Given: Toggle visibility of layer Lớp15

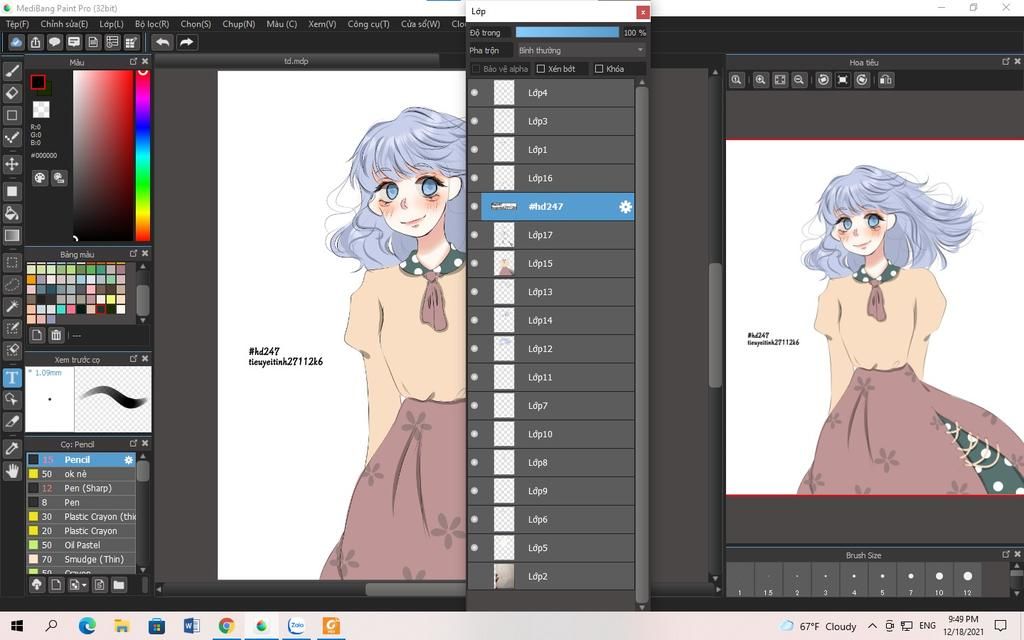Looking at the screenshot, I should pos(475,263).
